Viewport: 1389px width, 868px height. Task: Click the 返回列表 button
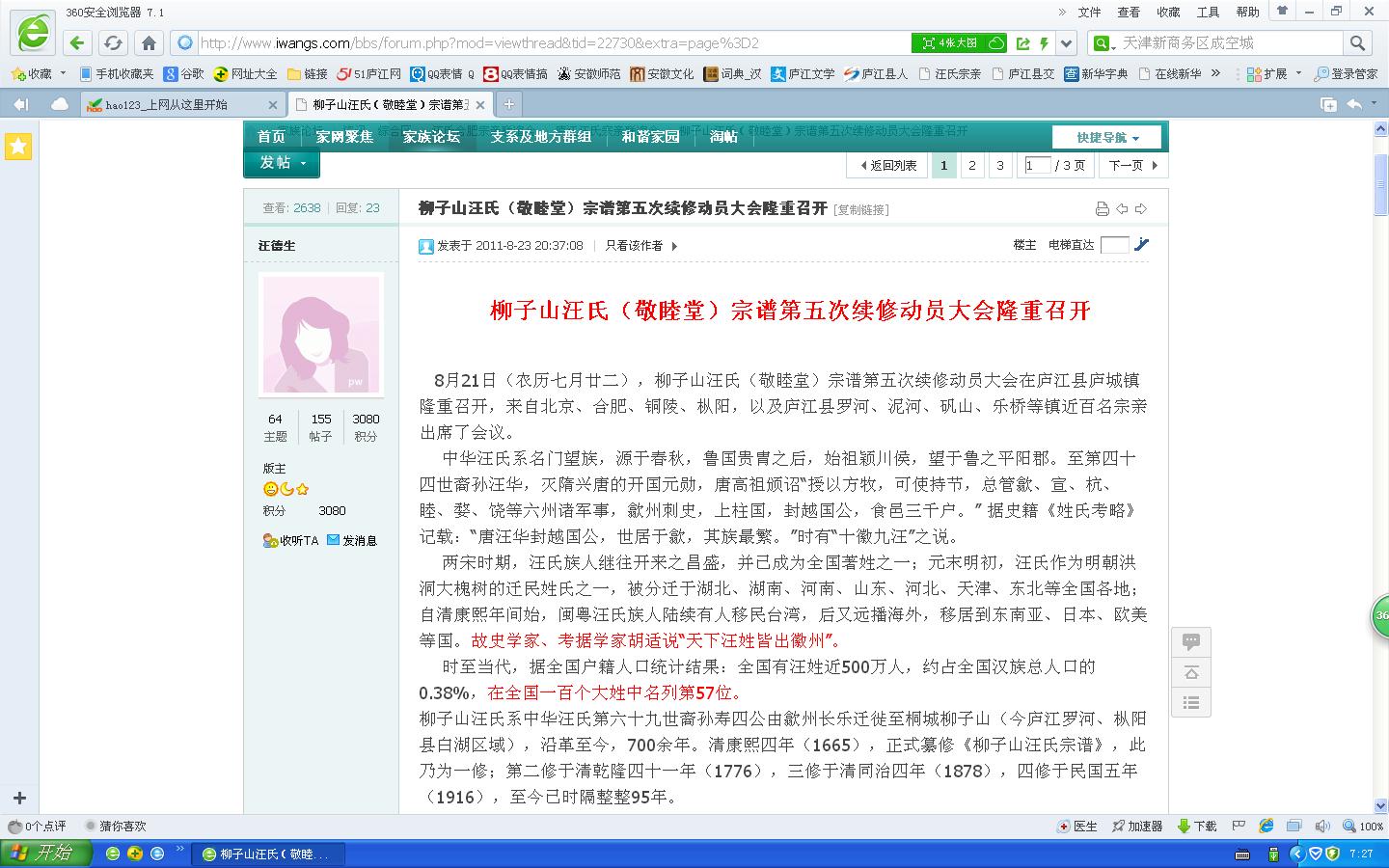click(x=887, y=166)
